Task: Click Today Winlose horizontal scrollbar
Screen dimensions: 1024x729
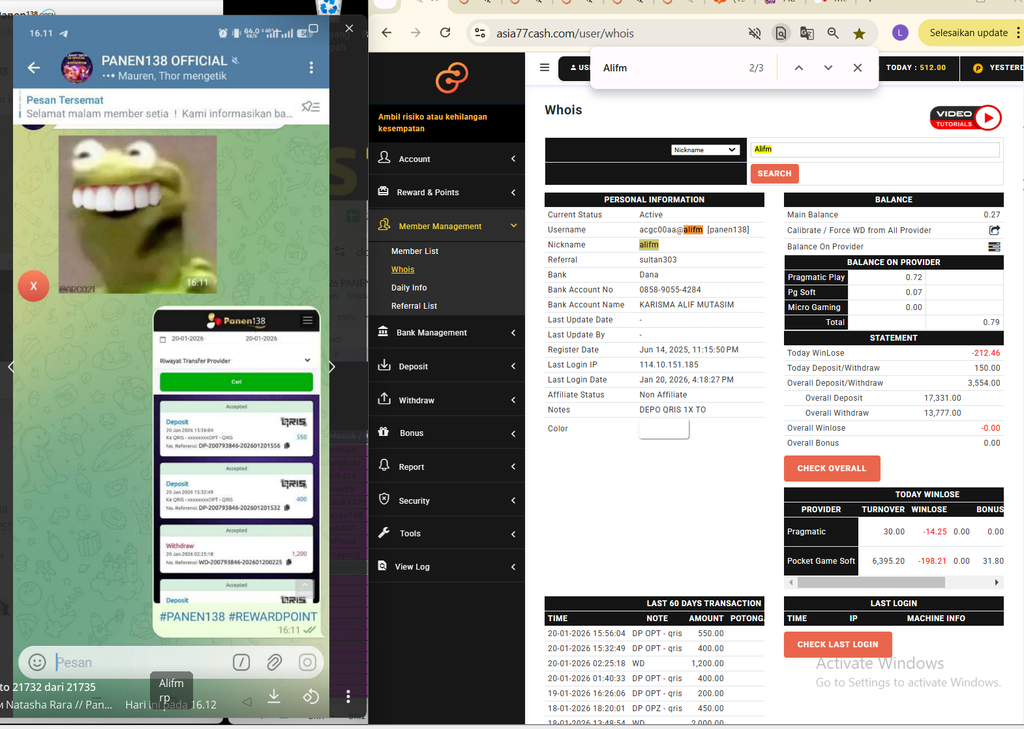Action: (x=871, y=582)
